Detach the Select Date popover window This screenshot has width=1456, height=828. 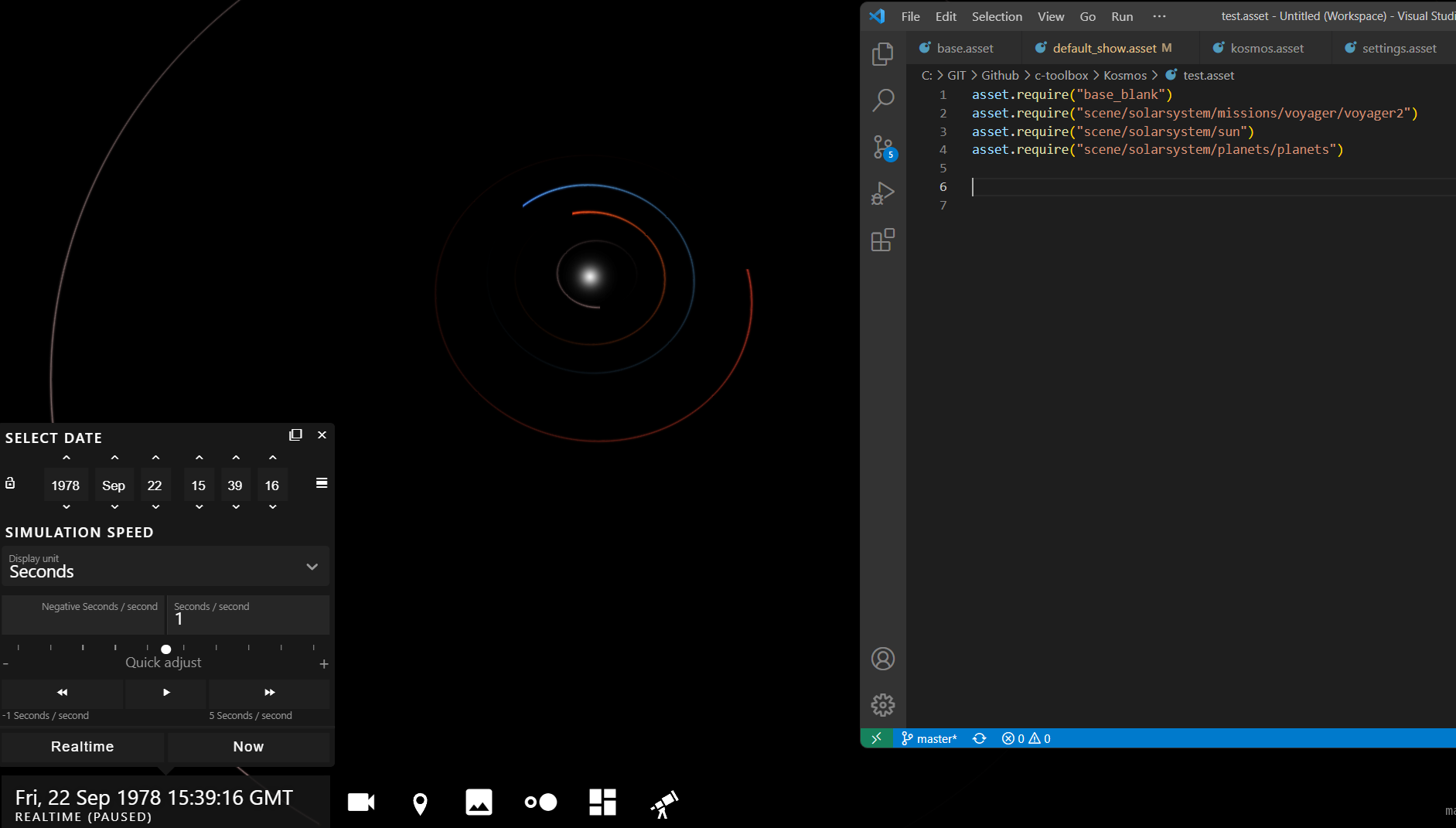[x=295, y=435]
